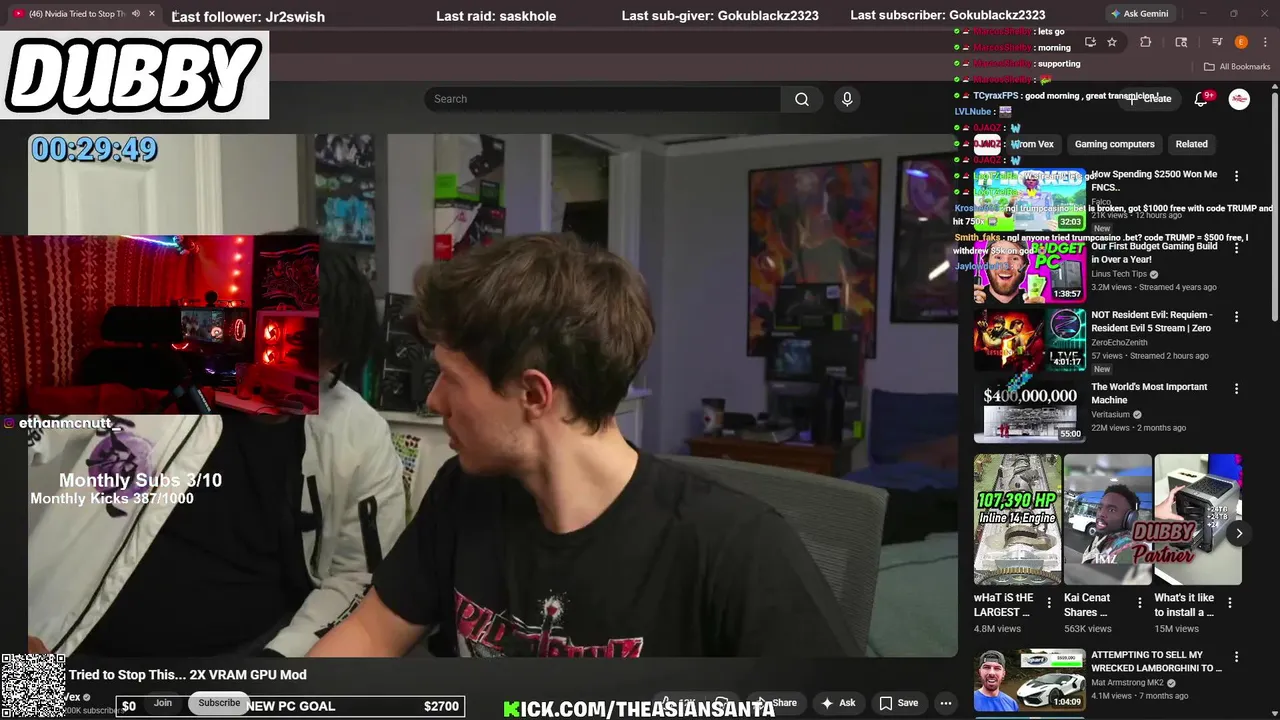Focus the YouTube Search field
The height and width of the screenshot is (720, 1280).
click(x=602, y=99)
